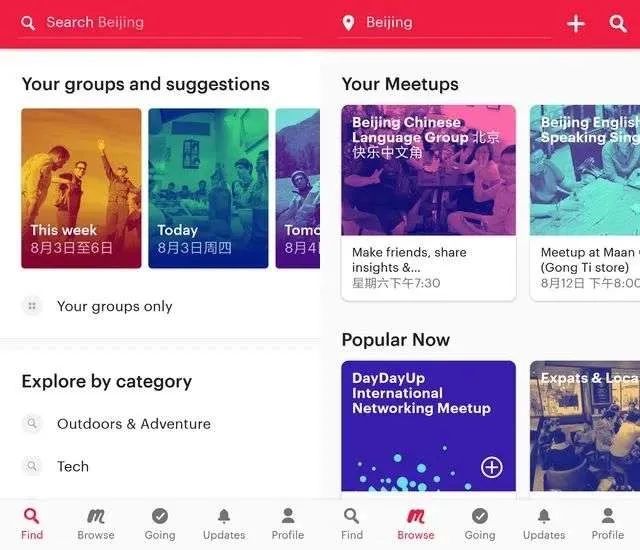The width and height of the screenshot is (640, 550).
Task: Tap the circled plus icon on DayDayUp card
Action: pos(491,467)
